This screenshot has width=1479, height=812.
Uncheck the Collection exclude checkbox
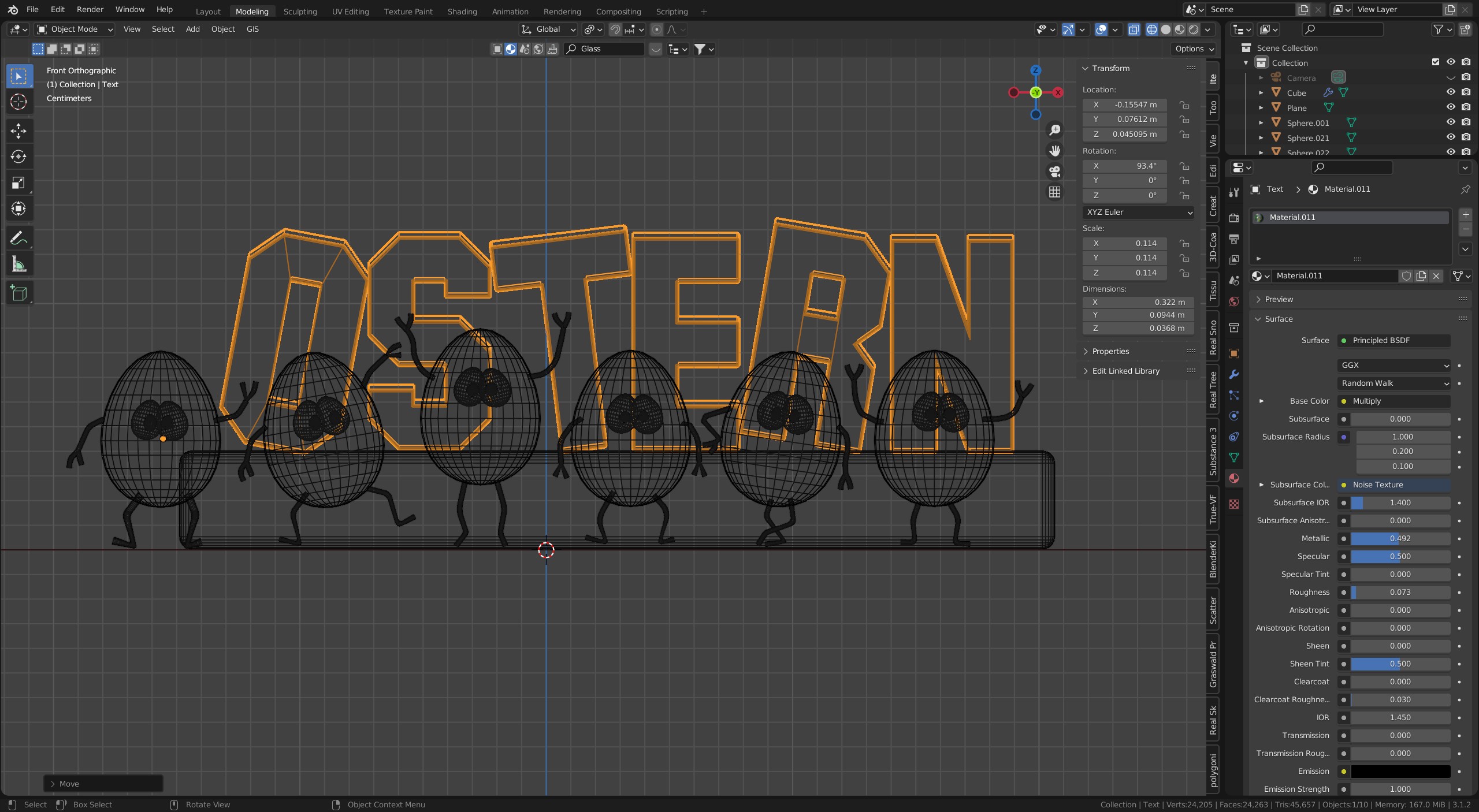1435,62
